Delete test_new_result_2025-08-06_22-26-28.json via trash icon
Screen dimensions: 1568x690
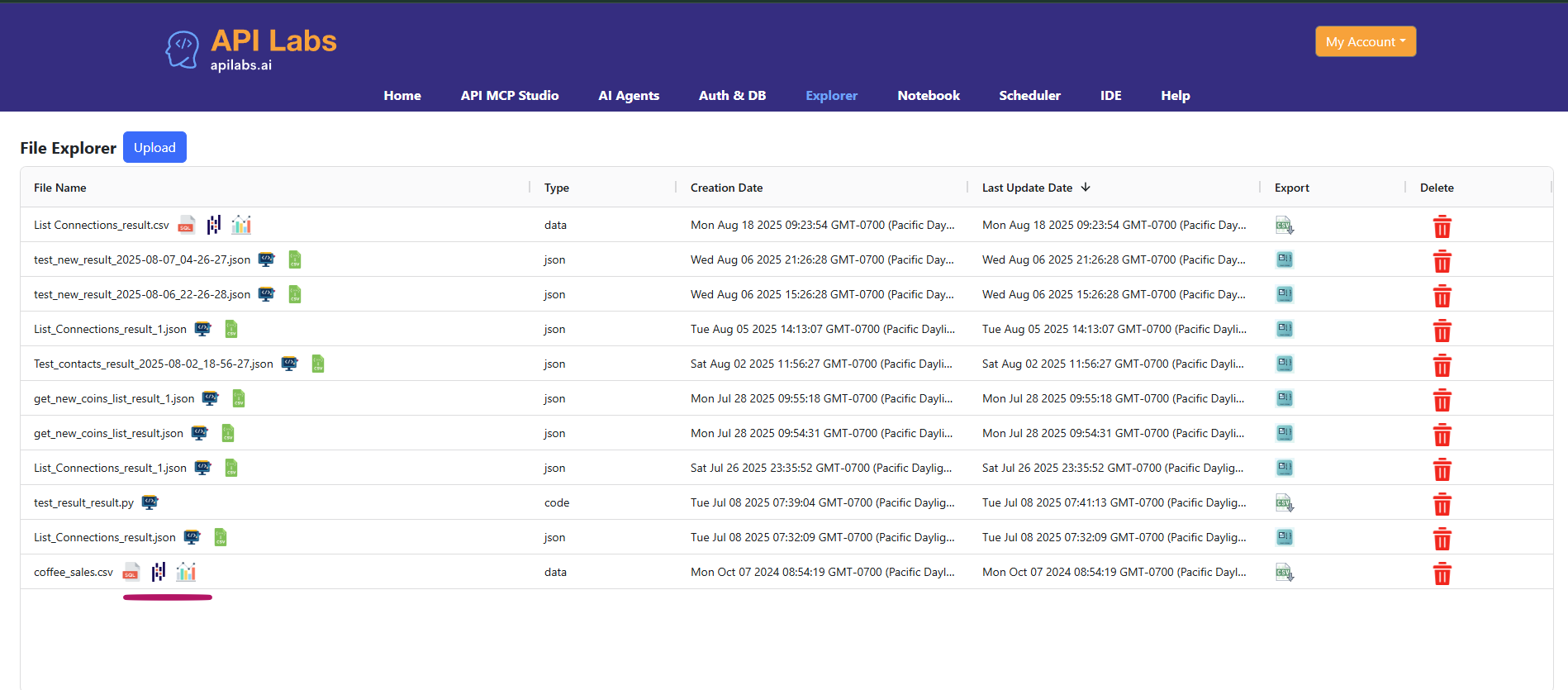1442,295
